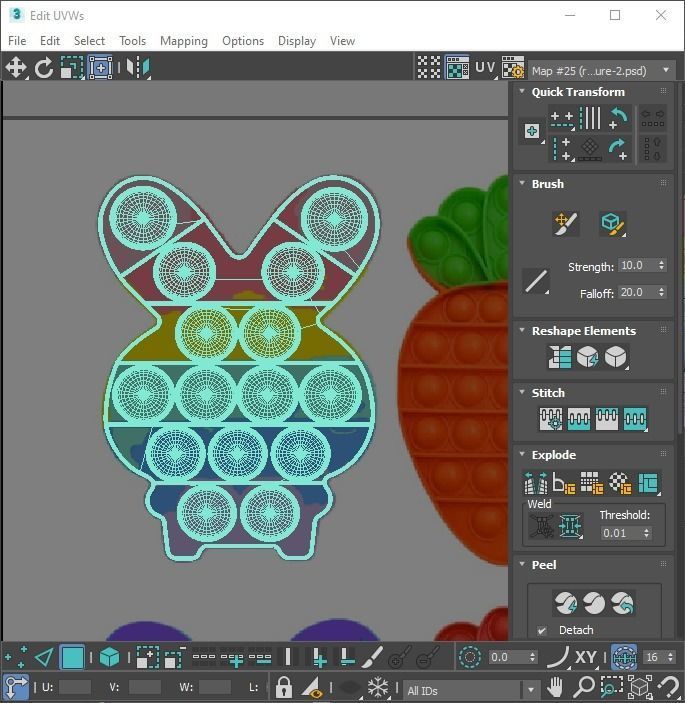Click the Weld Threshold spinner arrows
Image resolution: width=685 pixels, height=703 pixels.
click(646, 533)
